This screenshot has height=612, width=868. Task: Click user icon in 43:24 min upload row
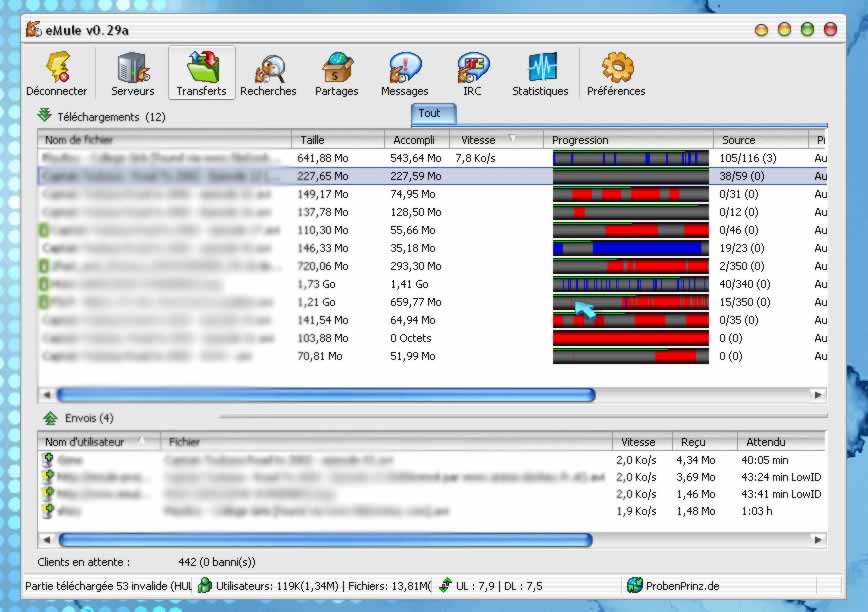coord(48,476)
